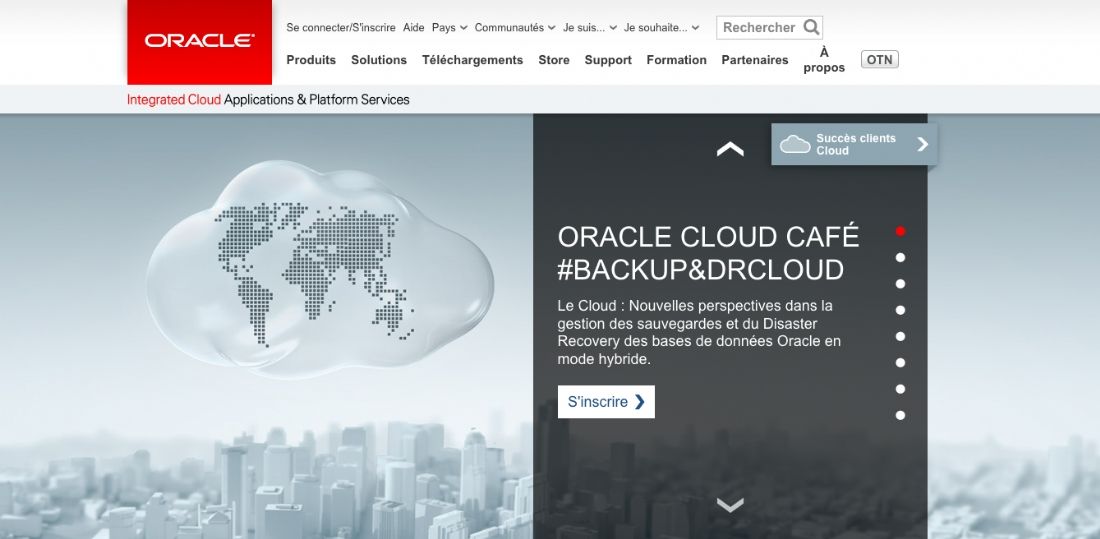The image size is (1100, 539).
Task: Click the OTN button
Action: click(880, 60)
